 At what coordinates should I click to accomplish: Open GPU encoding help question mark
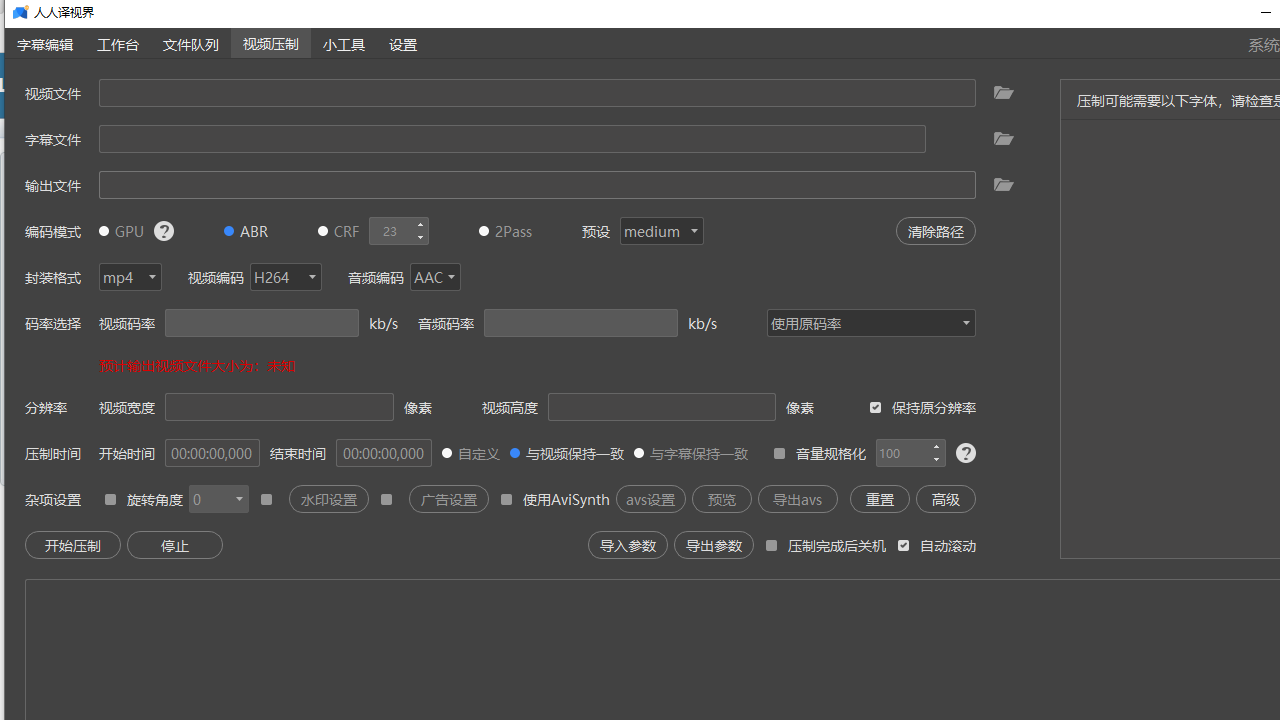pyautogui.click(x=164, y=231)
